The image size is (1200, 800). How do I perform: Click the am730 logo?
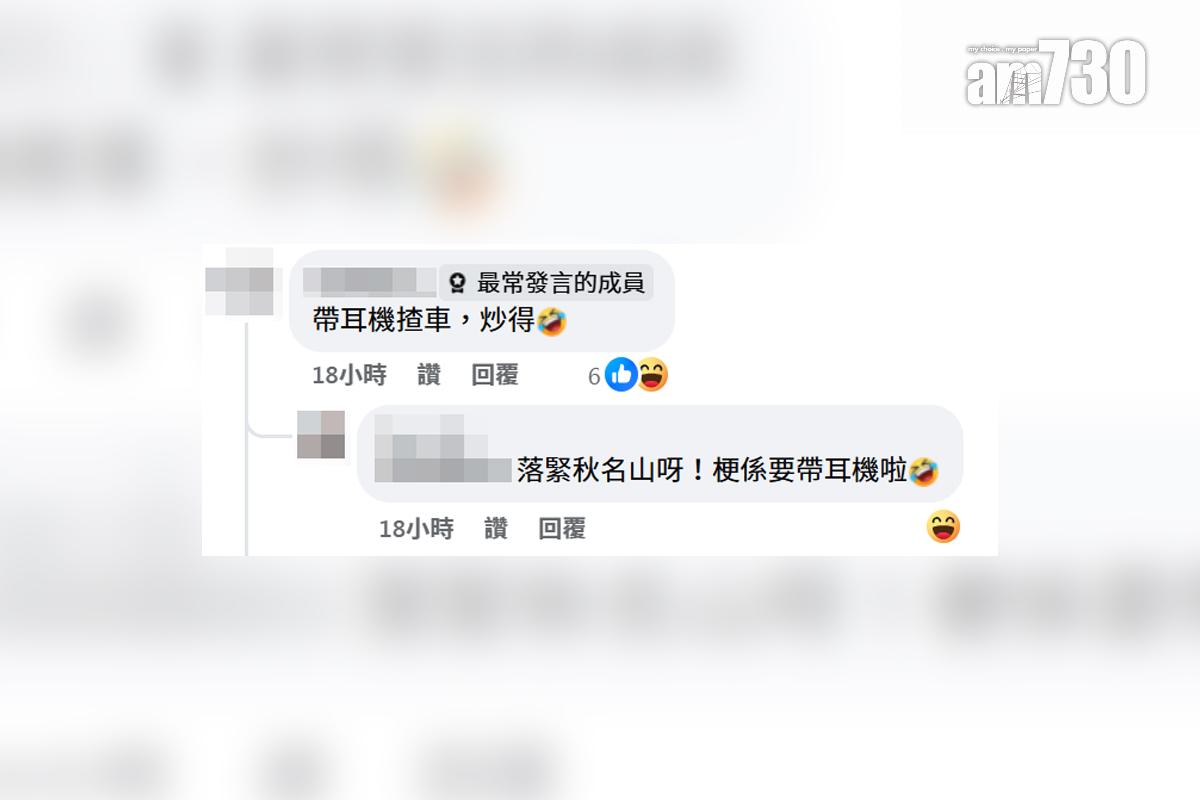tap(1055, 71)
